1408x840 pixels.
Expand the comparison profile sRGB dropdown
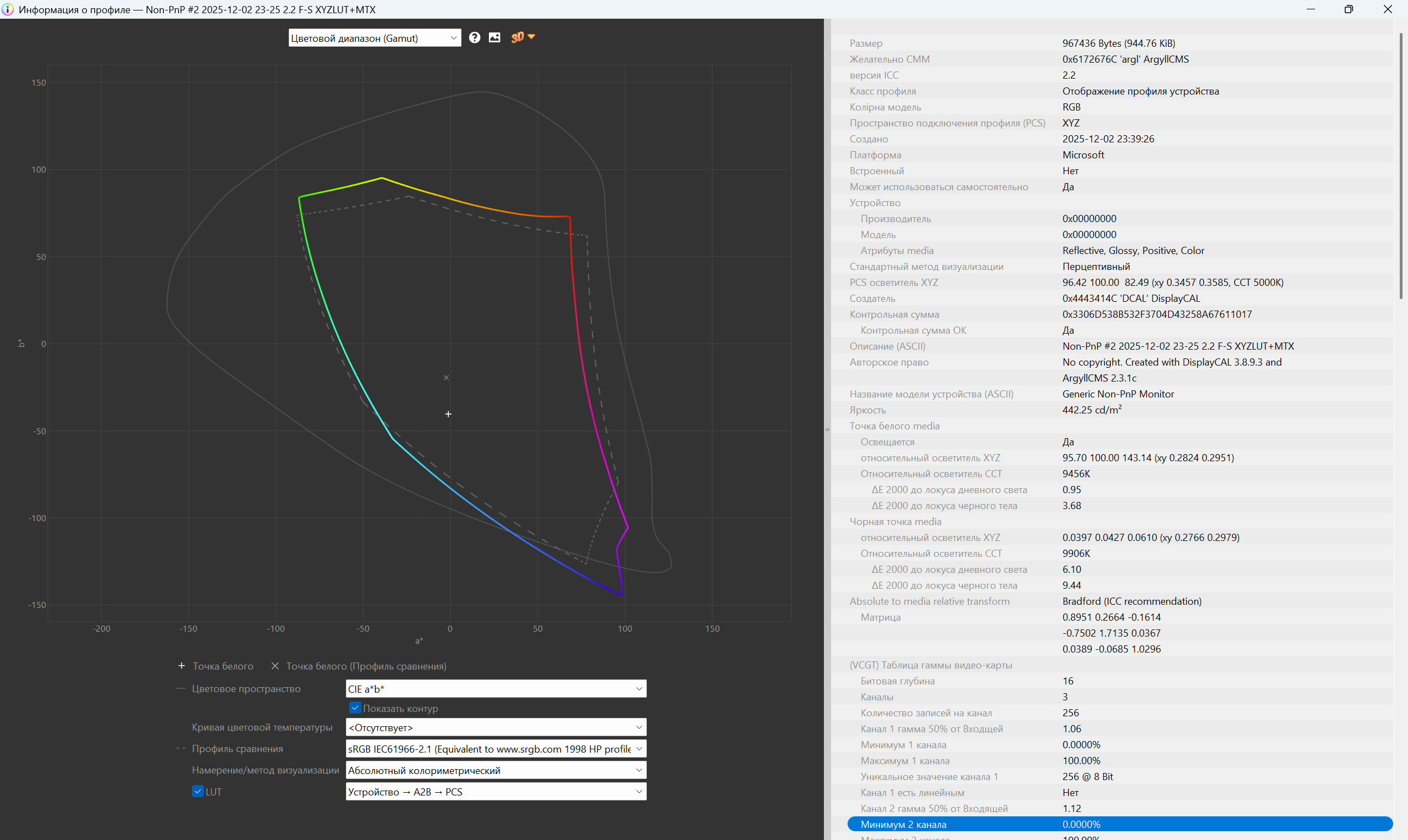[496, 749]
